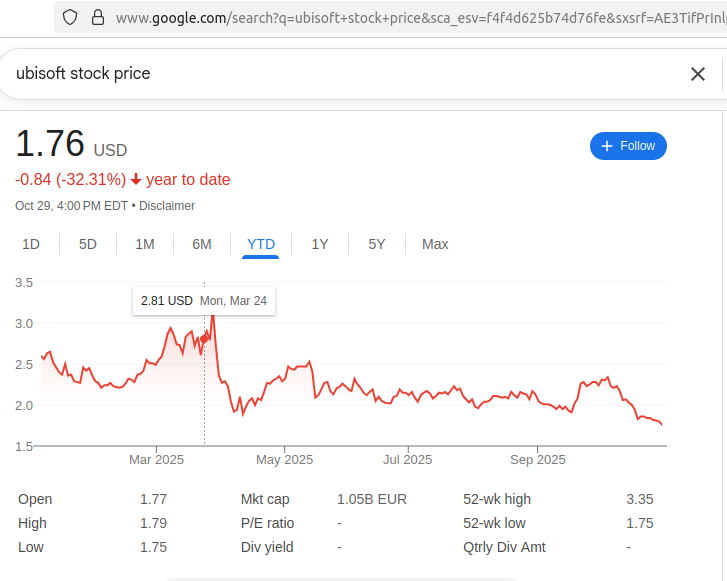727x581 pixels.
Task: Select the 1M time range tab
Action: pyautogui.click(x=145, y=244)
